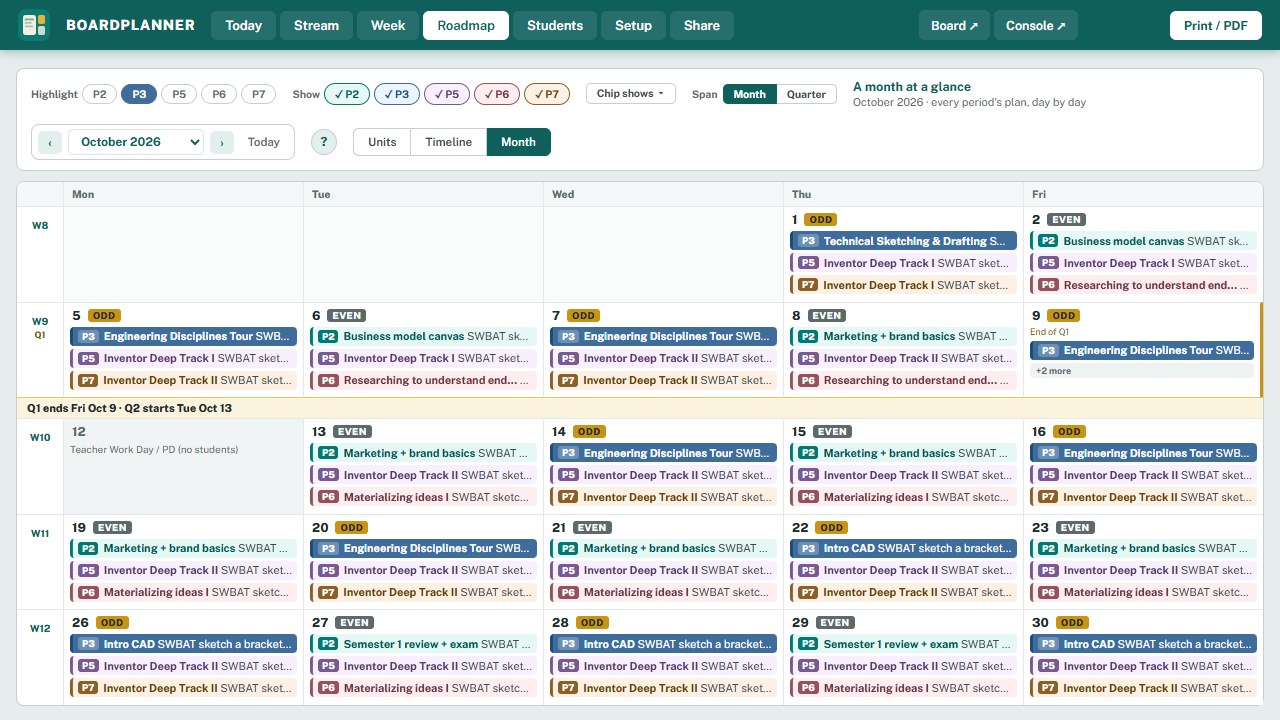1280x720 pixels.
Task: Select the Month view button
Action: (518, 142)
